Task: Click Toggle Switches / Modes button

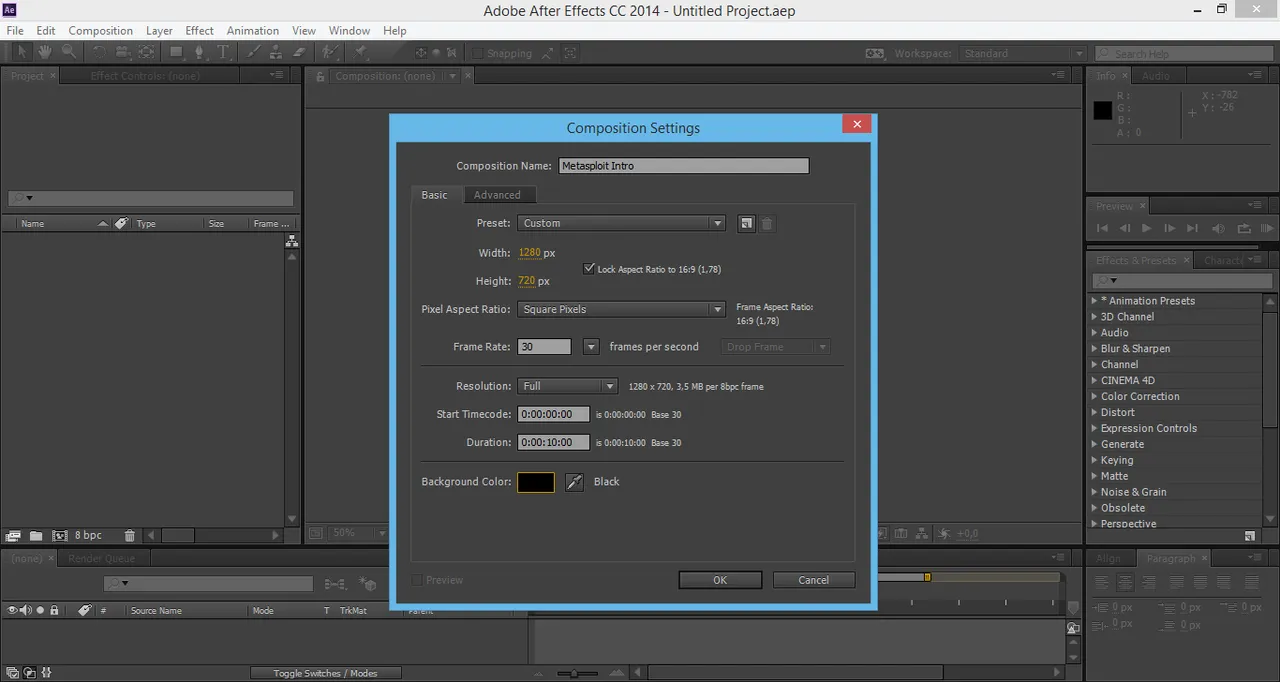Action: (326, 673)
